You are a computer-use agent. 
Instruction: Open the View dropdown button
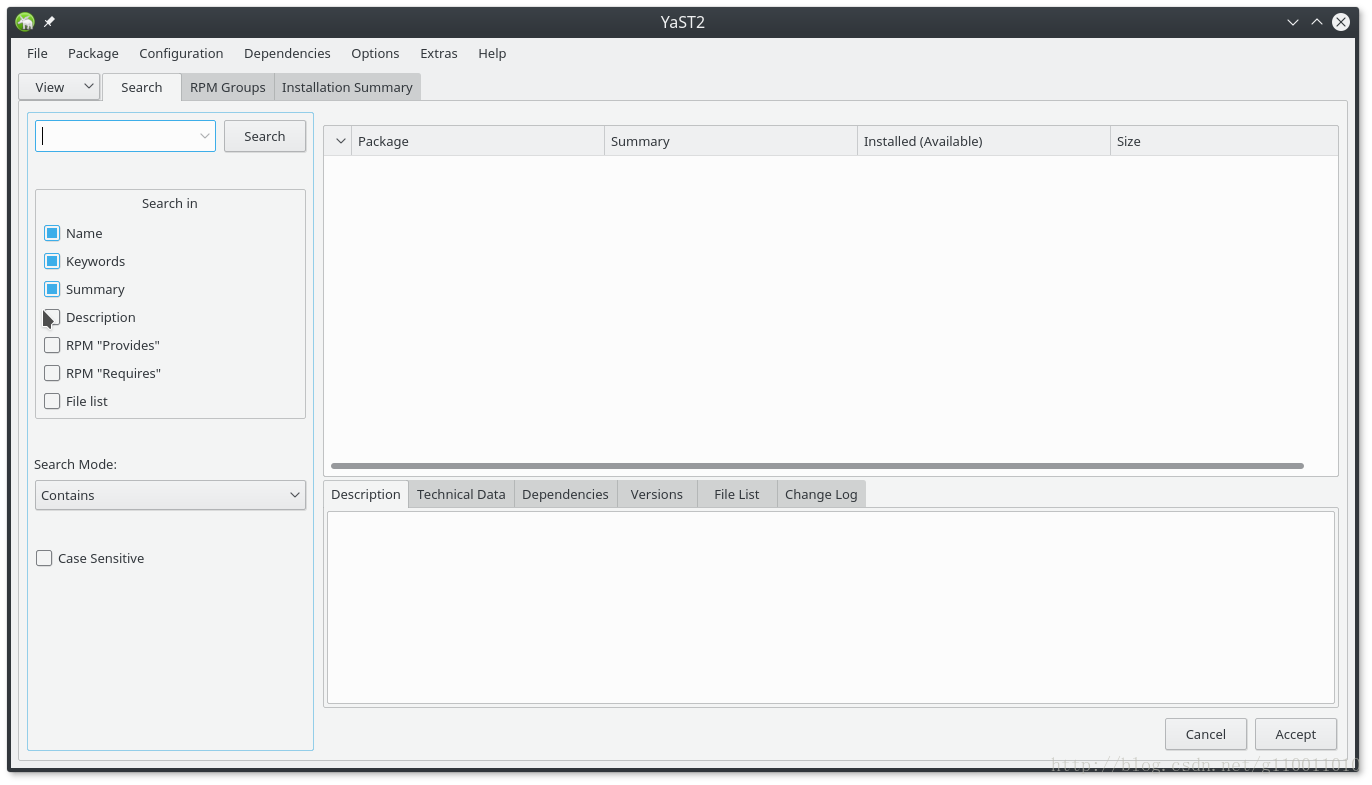coord(59,87)
